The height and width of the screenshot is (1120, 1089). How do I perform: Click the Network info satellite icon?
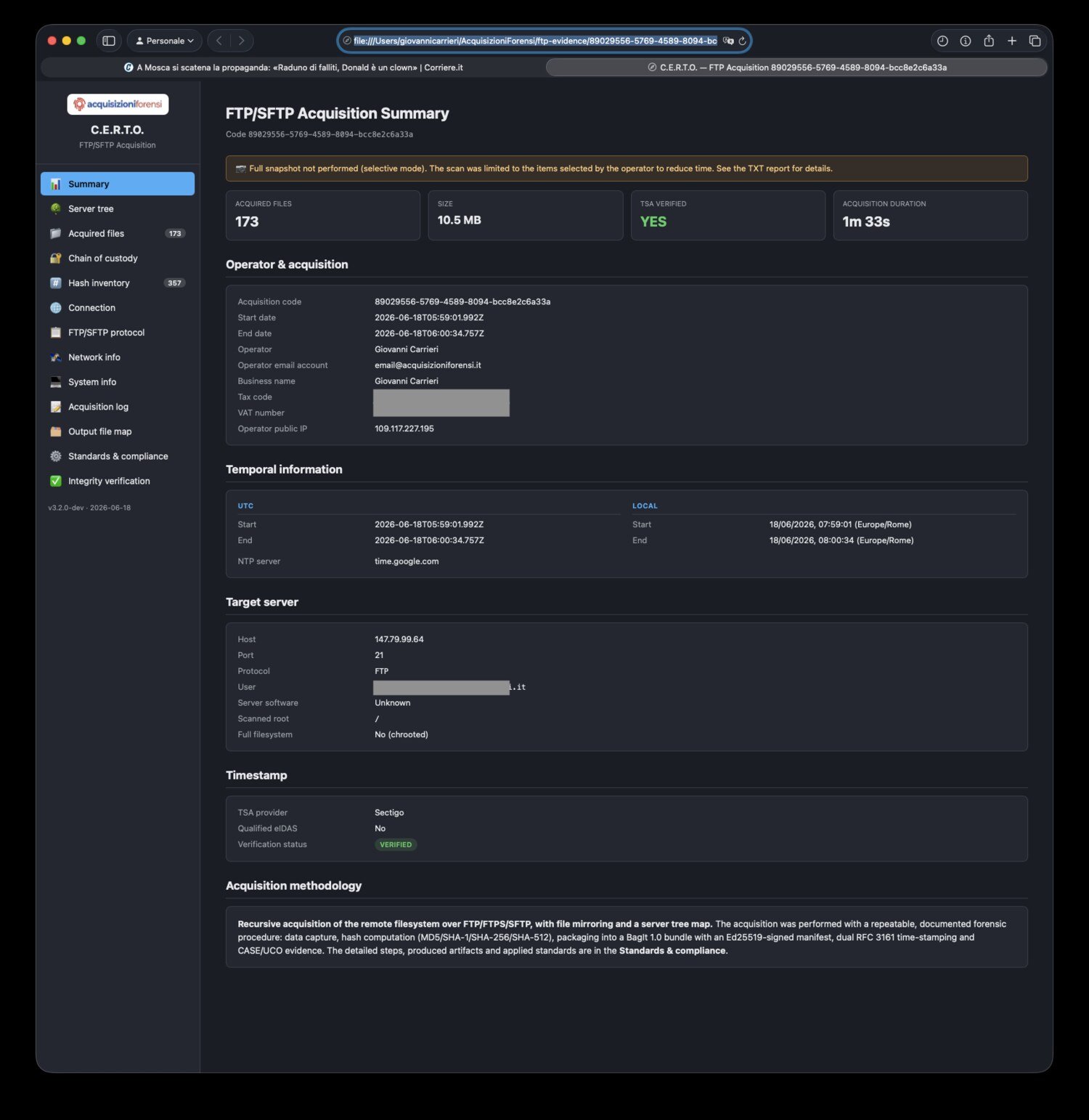pos(55,357)
